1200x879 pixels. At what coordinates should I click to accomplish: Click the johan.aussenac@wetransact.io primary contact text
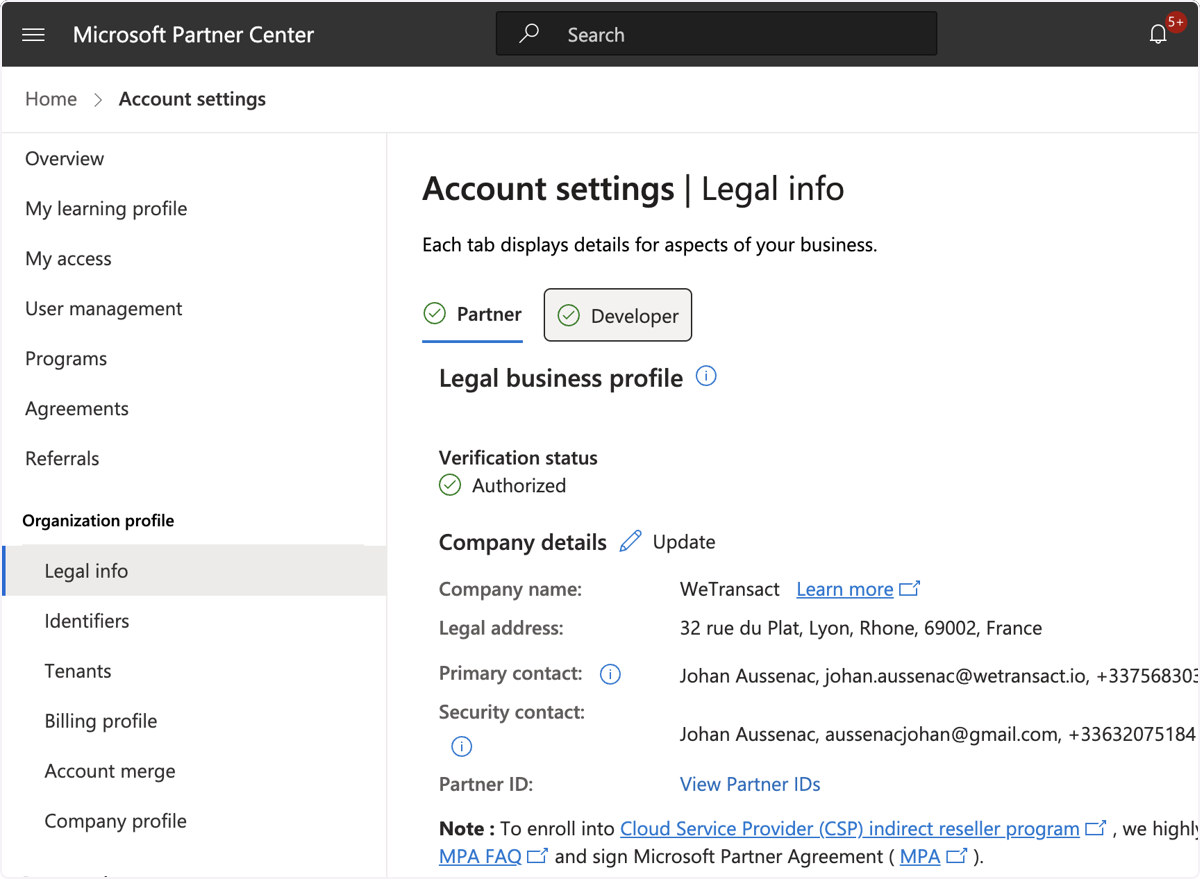(955, 676)
